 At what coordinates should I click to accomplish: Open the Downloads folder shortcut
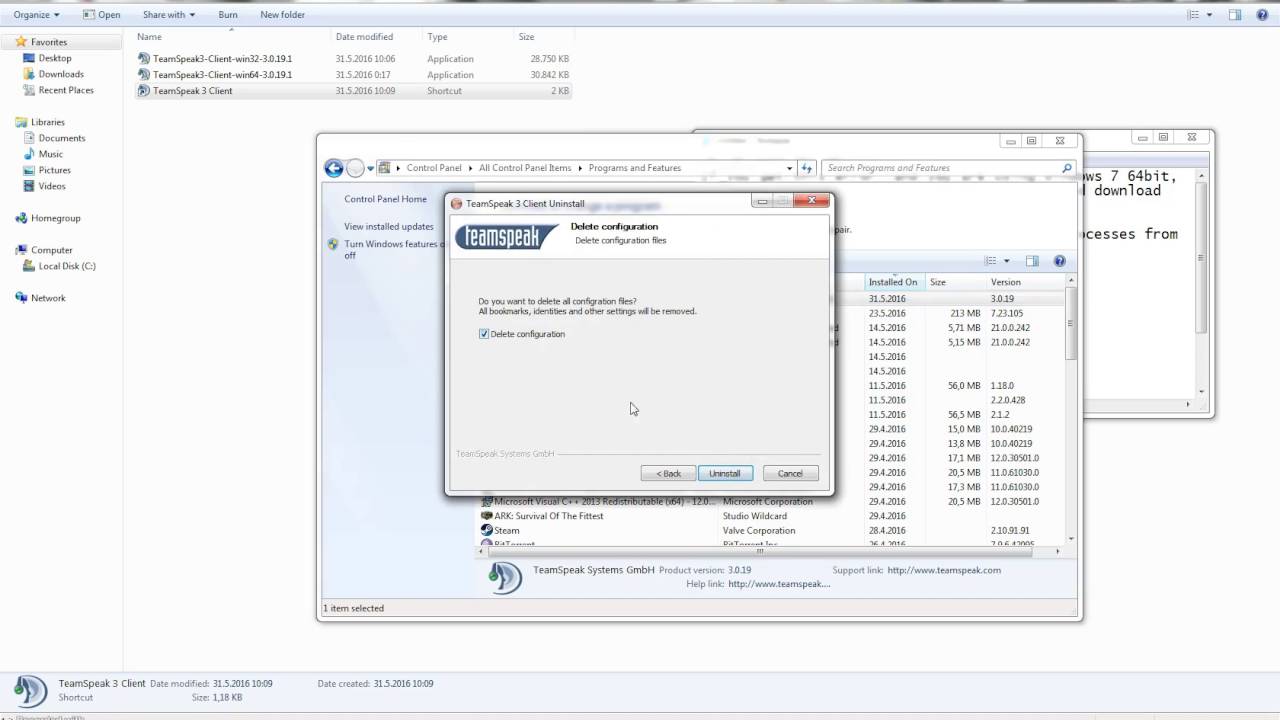[61, 74]
